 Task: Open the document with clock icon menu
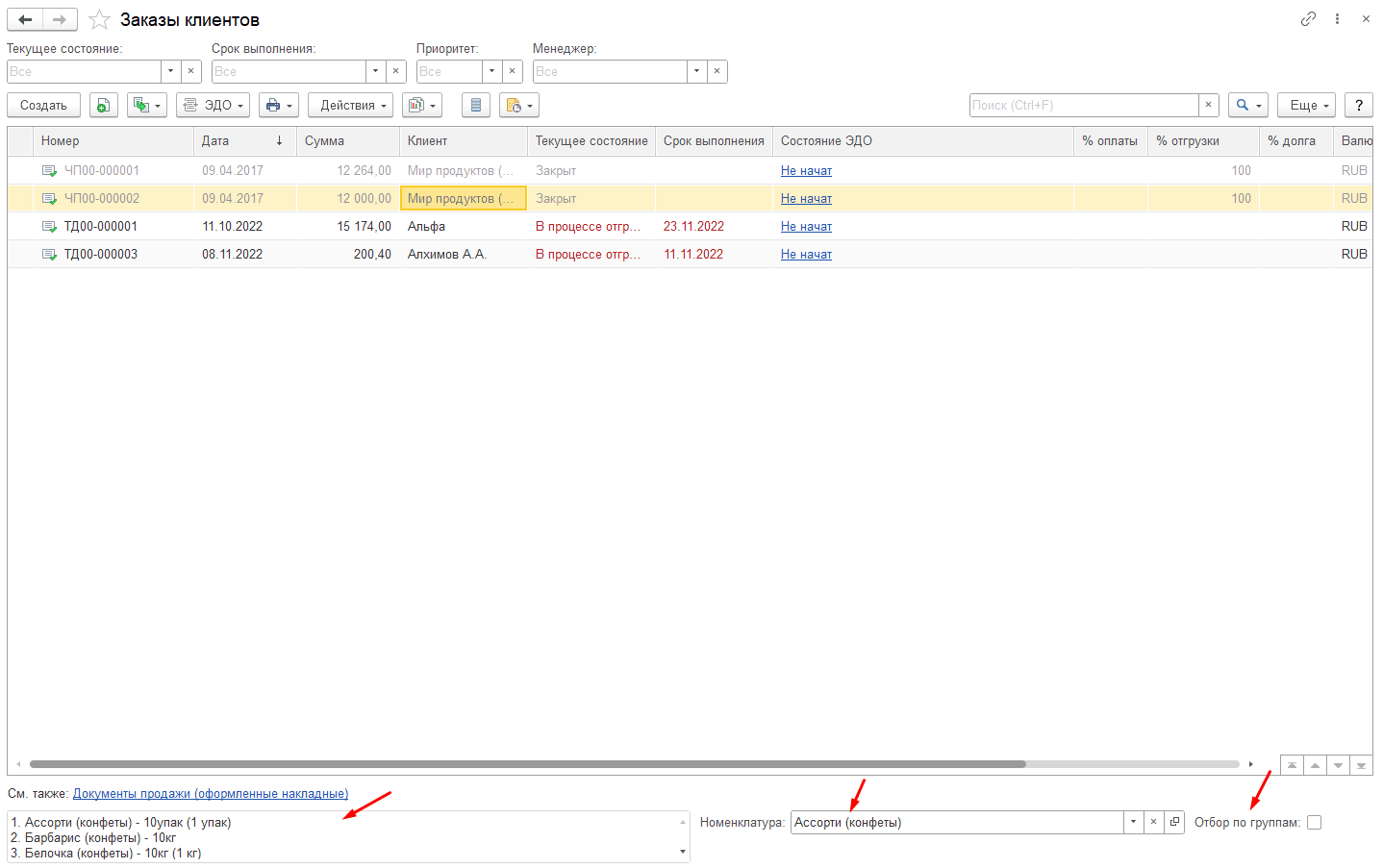point(519,105)
